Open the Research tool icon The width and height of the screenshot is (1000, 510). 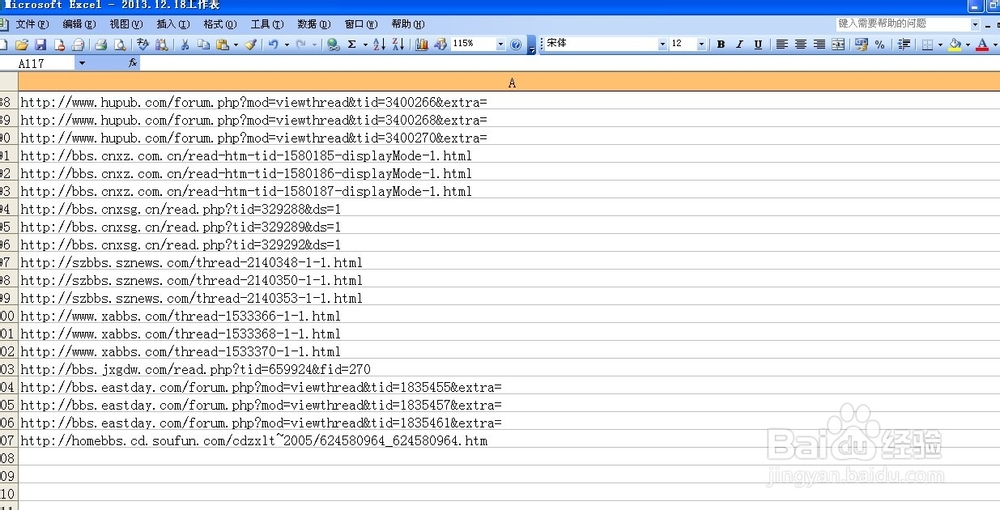click(162, 45)
